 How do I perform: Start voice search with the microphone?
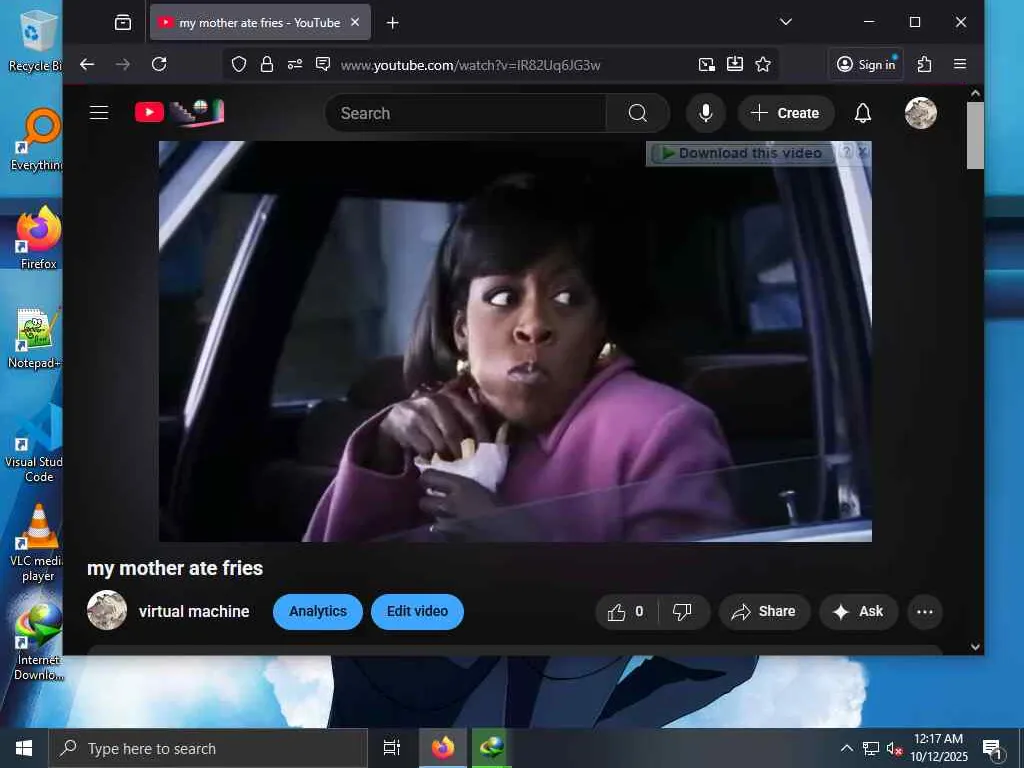click(705, 113)
